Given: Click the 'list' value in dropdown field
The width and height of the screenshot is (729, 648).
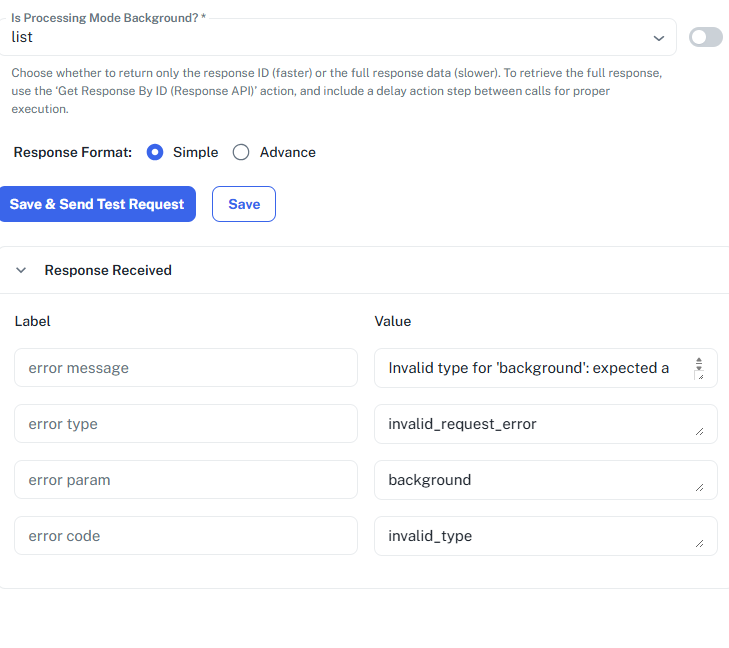Looking at the screenshot, I should click(22, 37).
